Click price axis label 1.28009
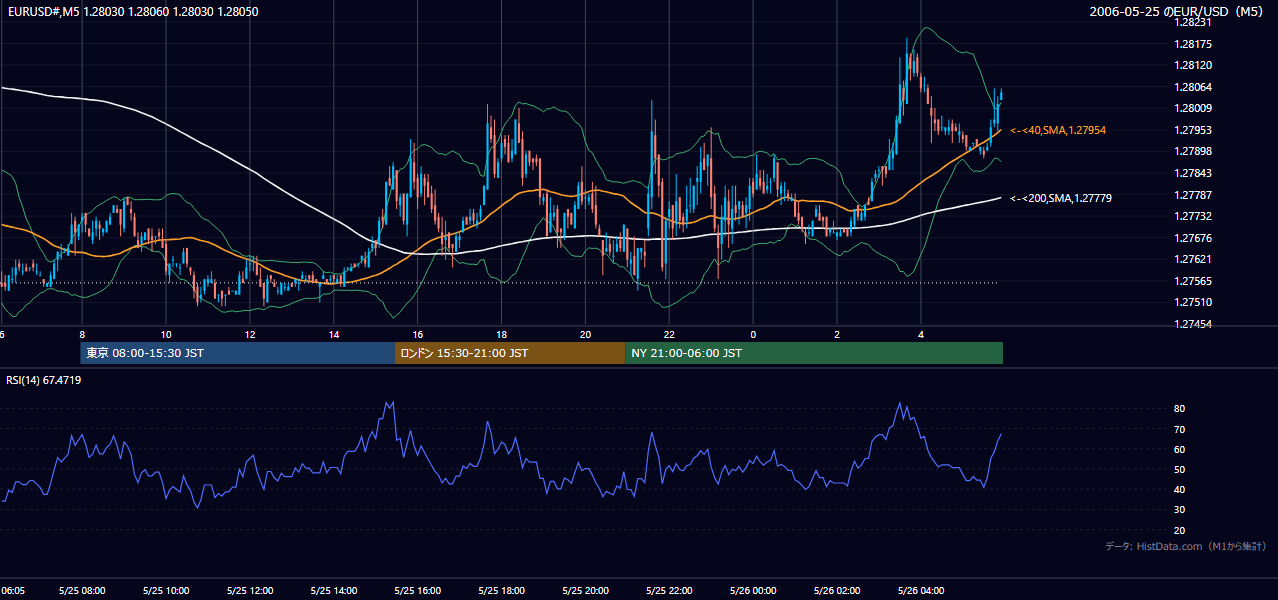The image size is (1278, 600). coord(1193,108)
